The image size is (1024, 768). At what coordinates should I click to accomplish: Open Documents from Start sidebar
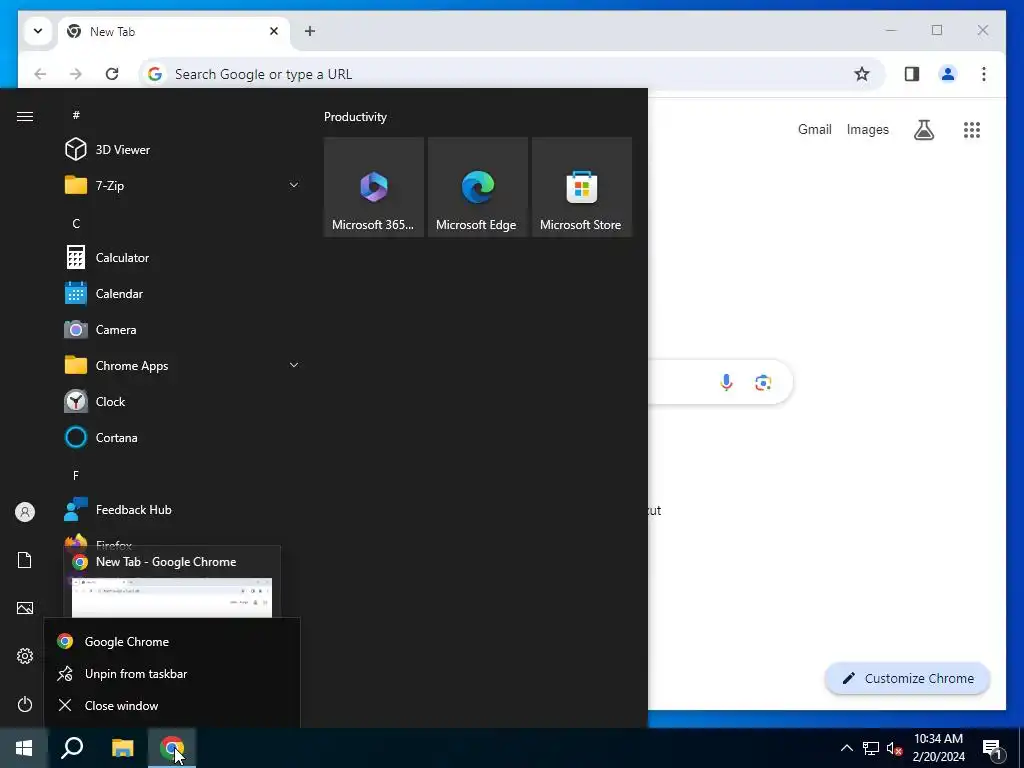tap(25, 560)
